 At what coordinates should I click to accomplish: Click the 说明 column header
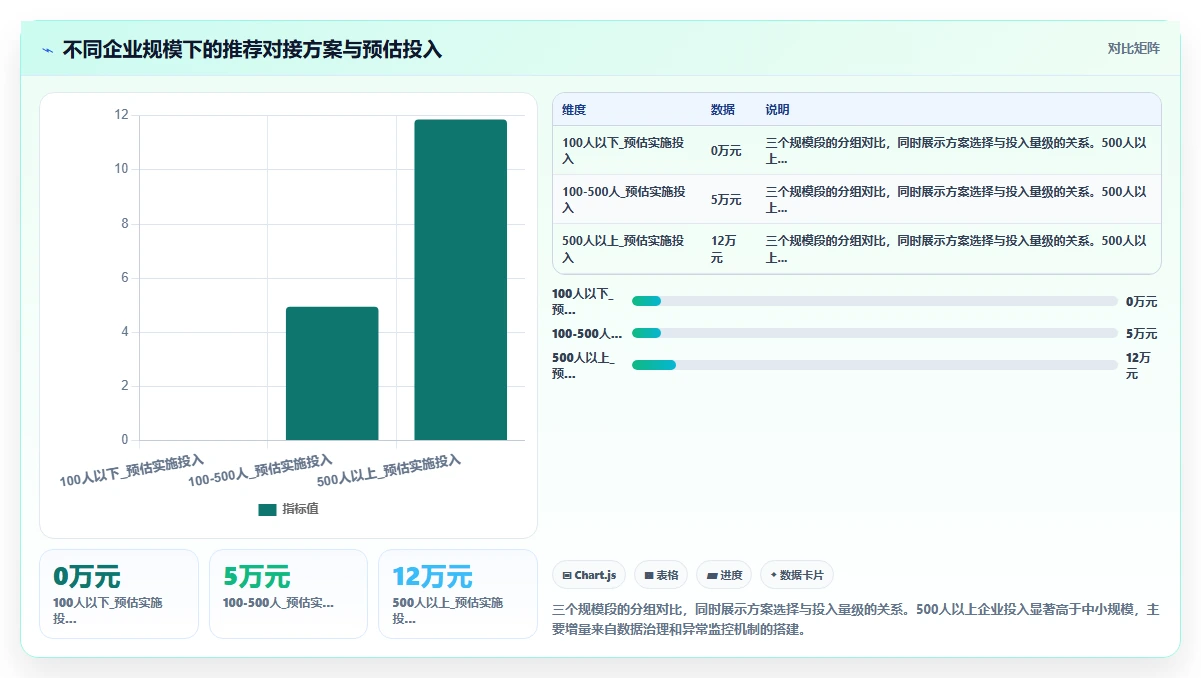tap(777, 110)
